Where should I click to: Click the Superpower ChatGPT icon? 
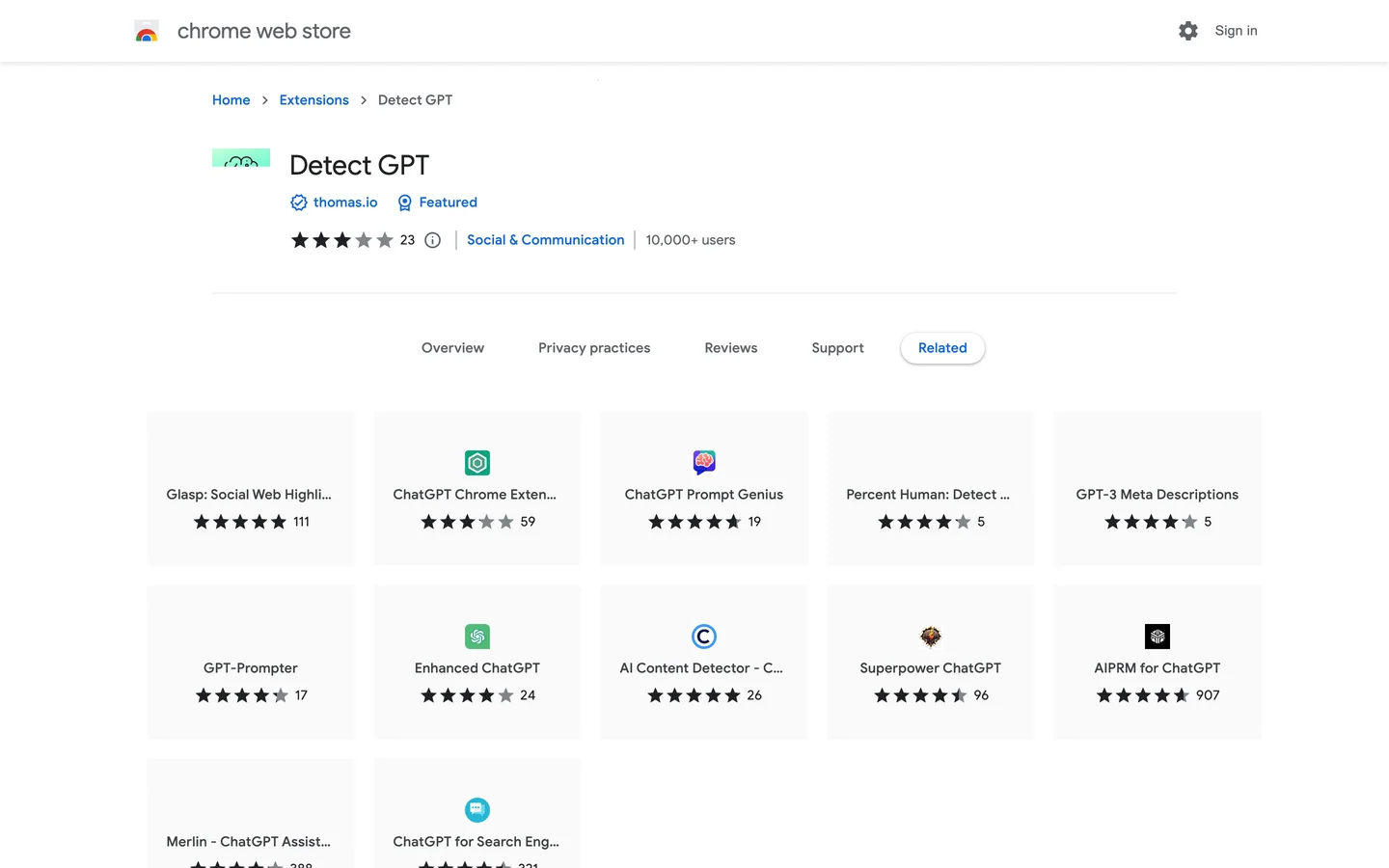(x=931, y=637)
